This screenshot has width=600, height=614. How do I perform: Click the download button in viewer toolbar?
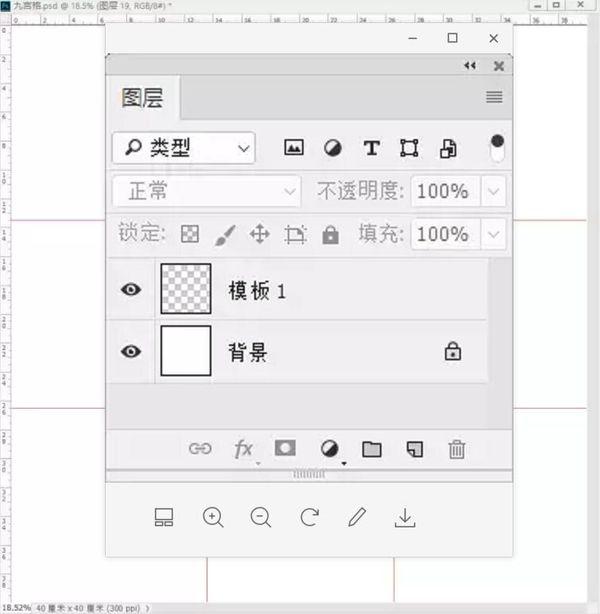(x=405, y=517)
